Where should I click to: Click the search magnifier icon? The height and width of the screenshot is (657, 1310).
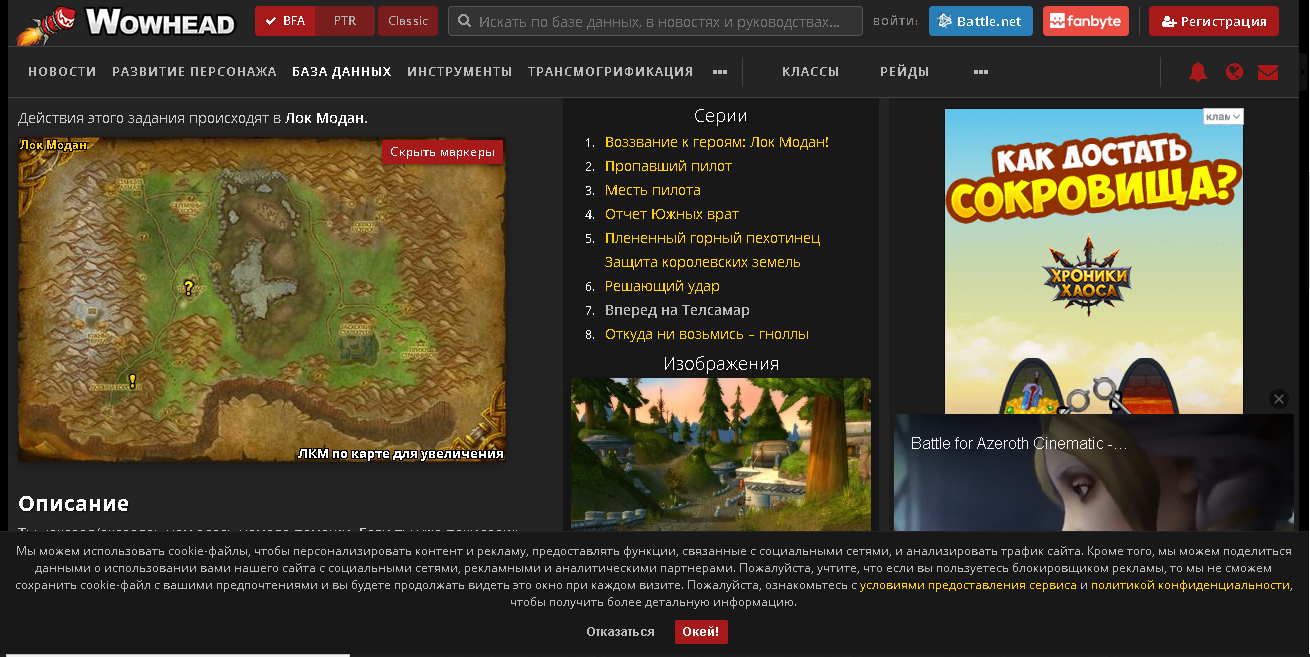click(464, 21)
